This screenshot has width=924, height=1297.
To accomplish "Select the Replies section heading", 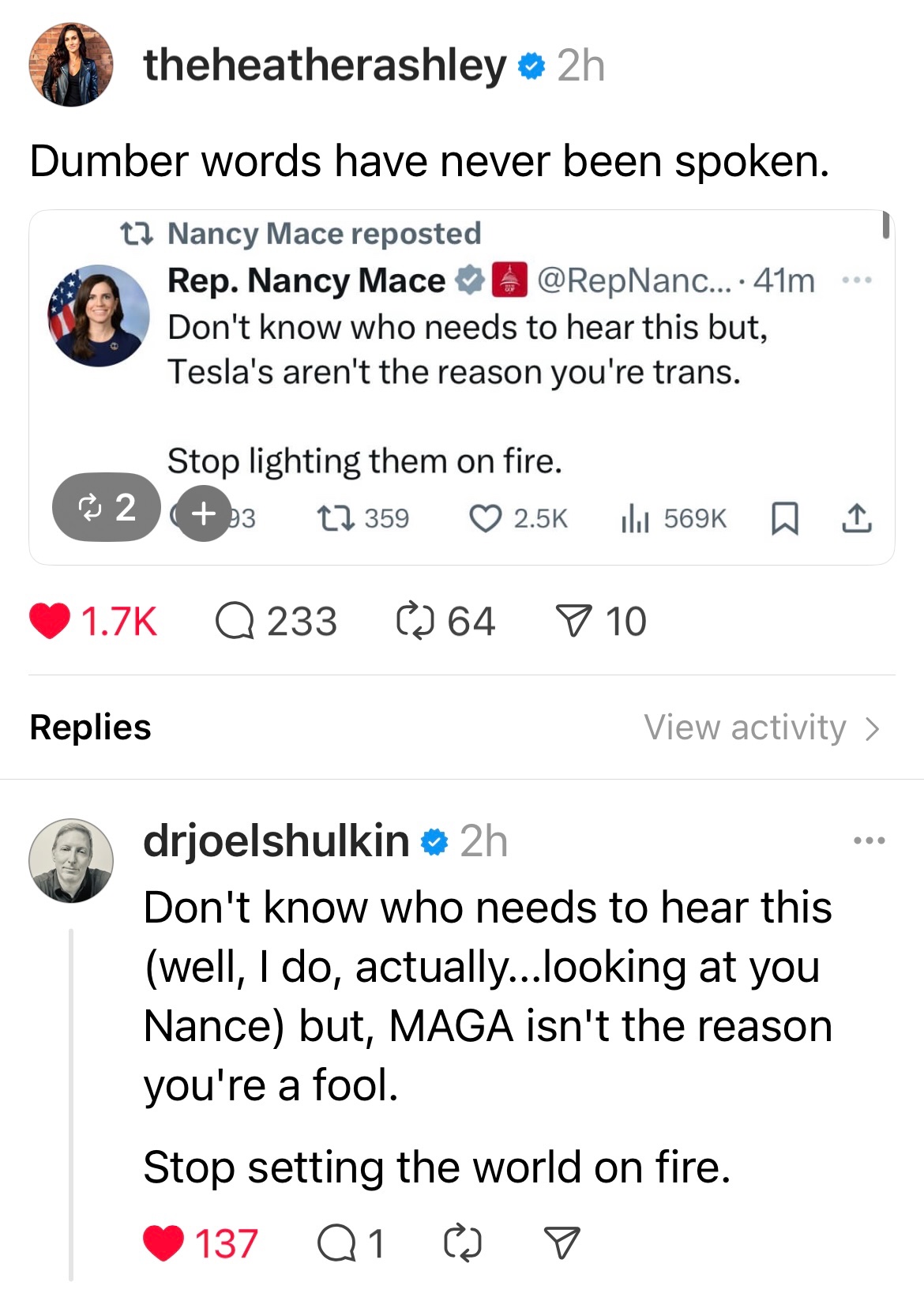I will pyautogui.click(x=90, y=727).
